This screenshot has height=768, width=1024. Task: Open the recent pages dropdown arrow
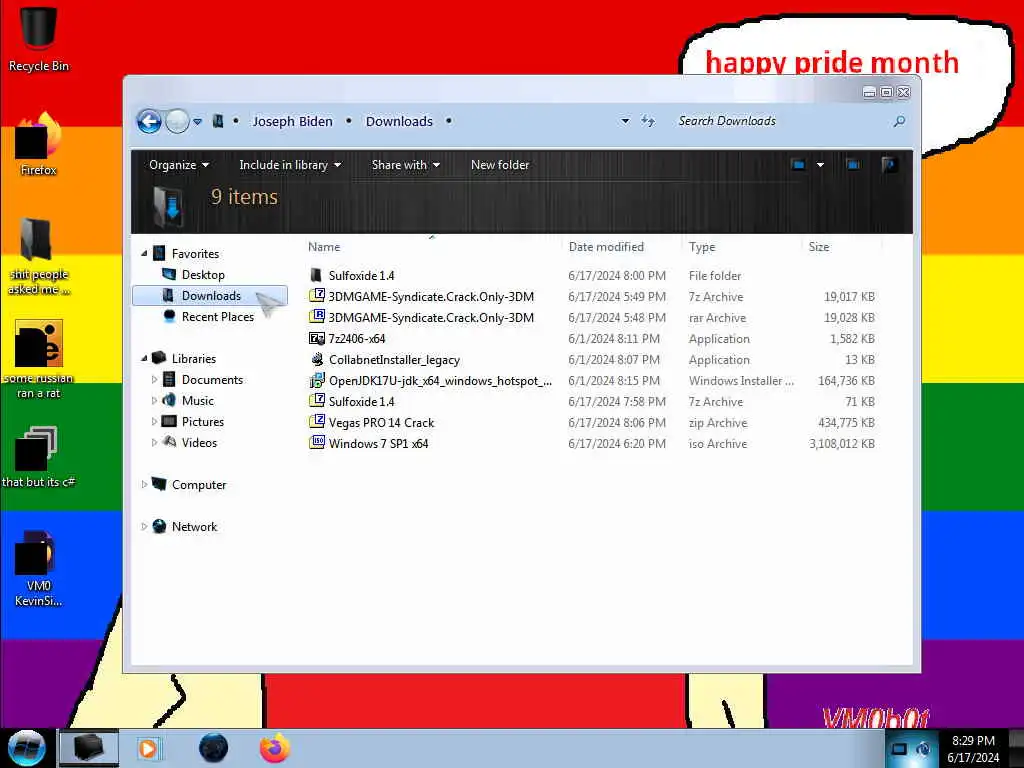tap(197, 121)
